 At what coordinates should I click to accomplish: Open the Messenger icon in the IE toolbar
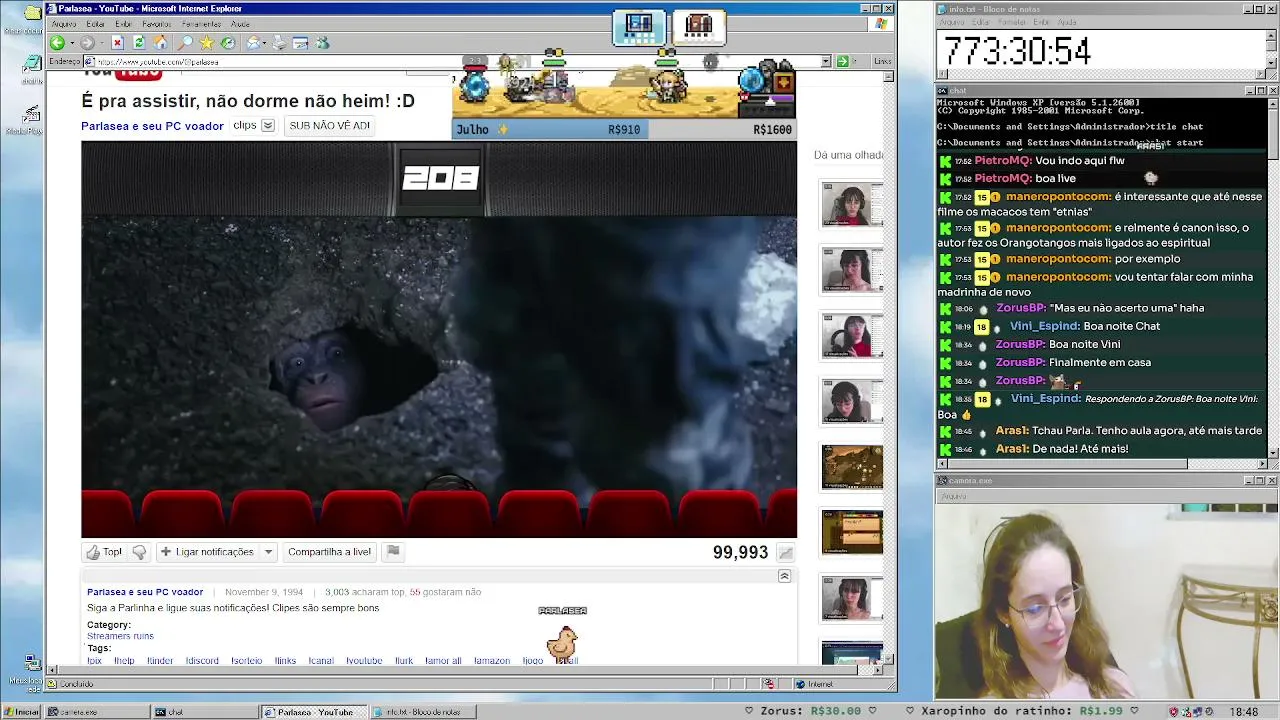[x=322, y=43]
